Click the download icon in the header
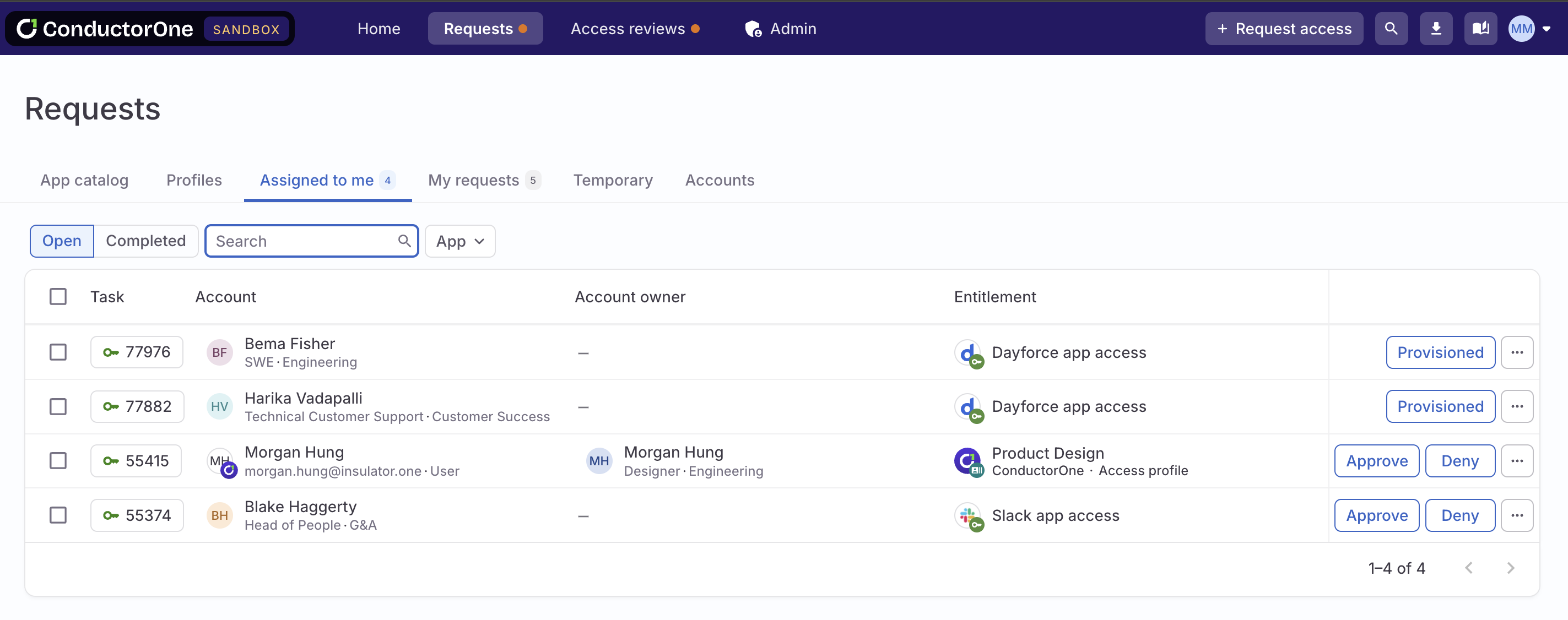The image size is (1568, 620). click(x=1436, y=28)
